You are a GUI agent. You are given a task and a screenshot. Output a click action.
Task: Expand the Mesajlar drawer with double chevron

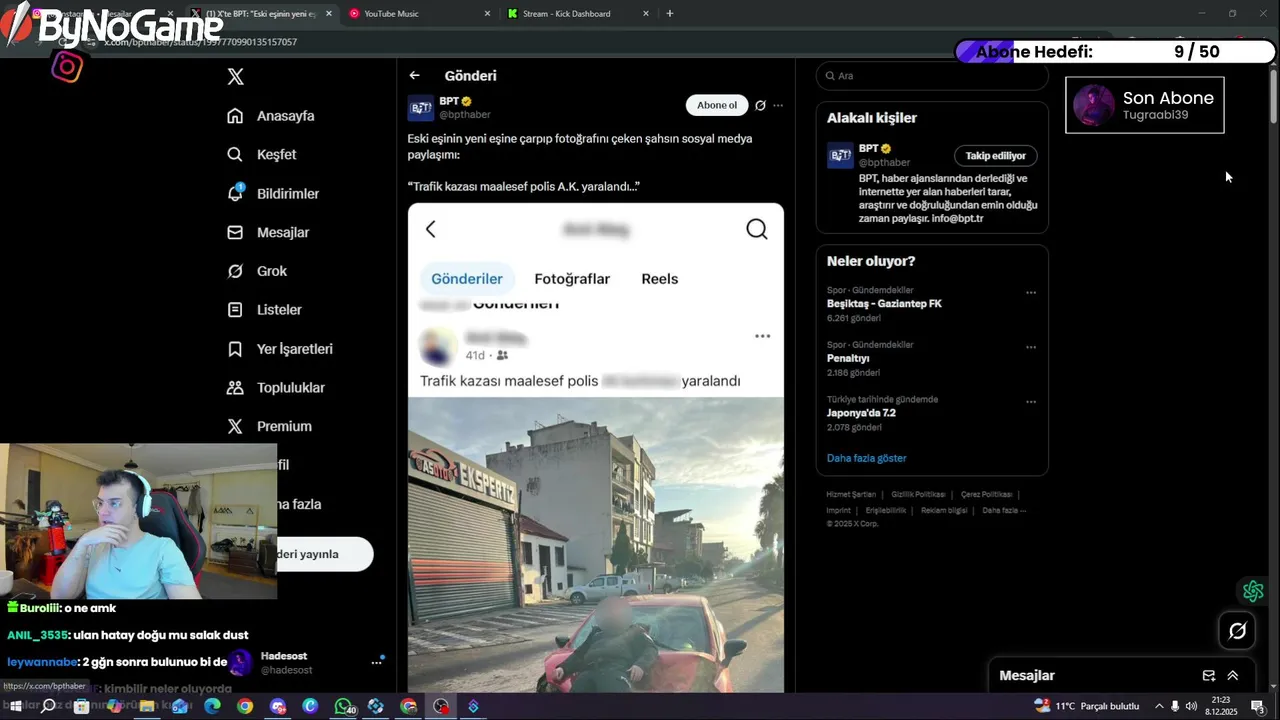pos(1233,676)
